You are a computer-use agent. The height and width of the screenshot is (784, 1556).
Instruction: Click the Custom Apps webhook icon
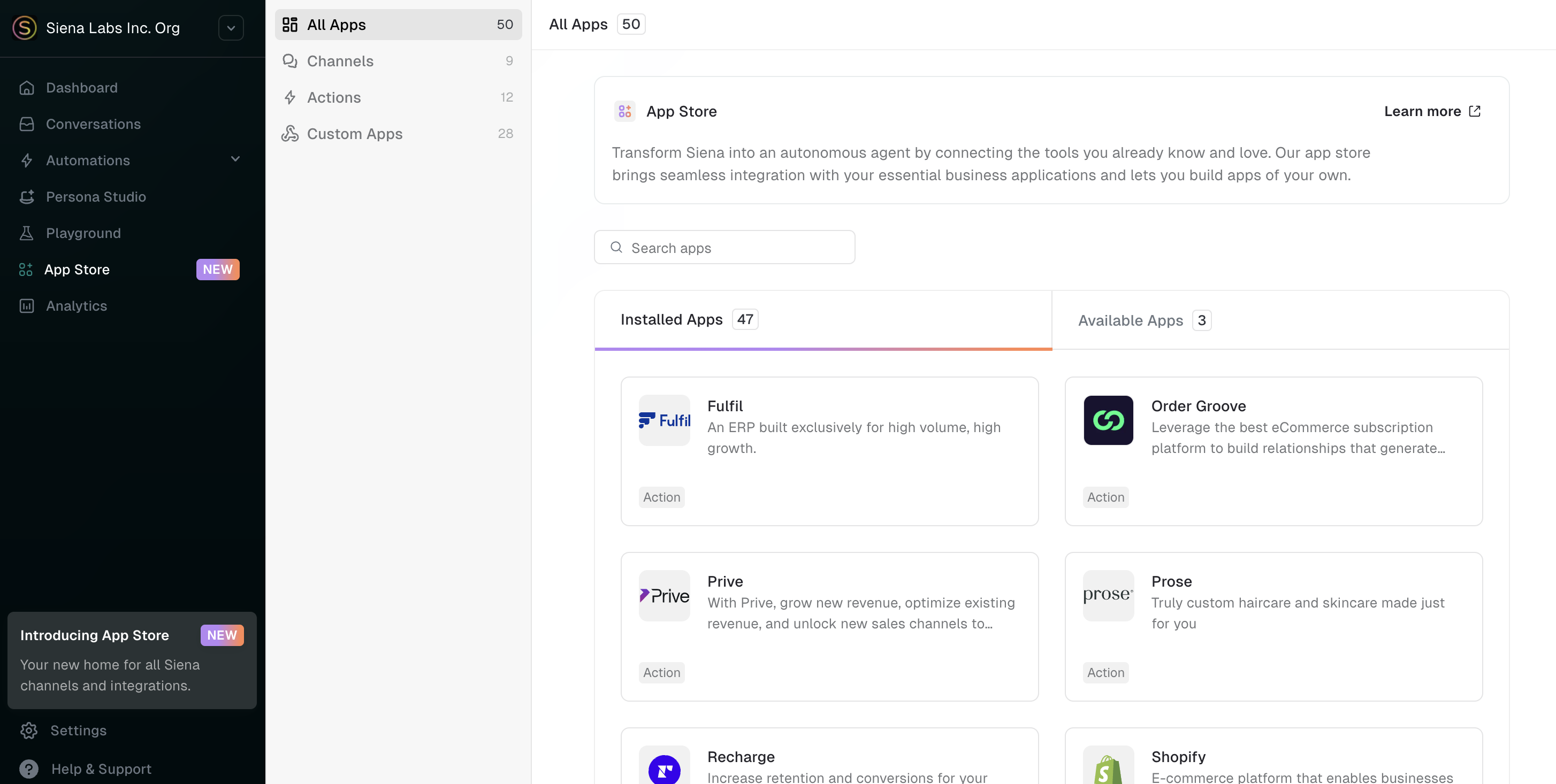[290, 133]
